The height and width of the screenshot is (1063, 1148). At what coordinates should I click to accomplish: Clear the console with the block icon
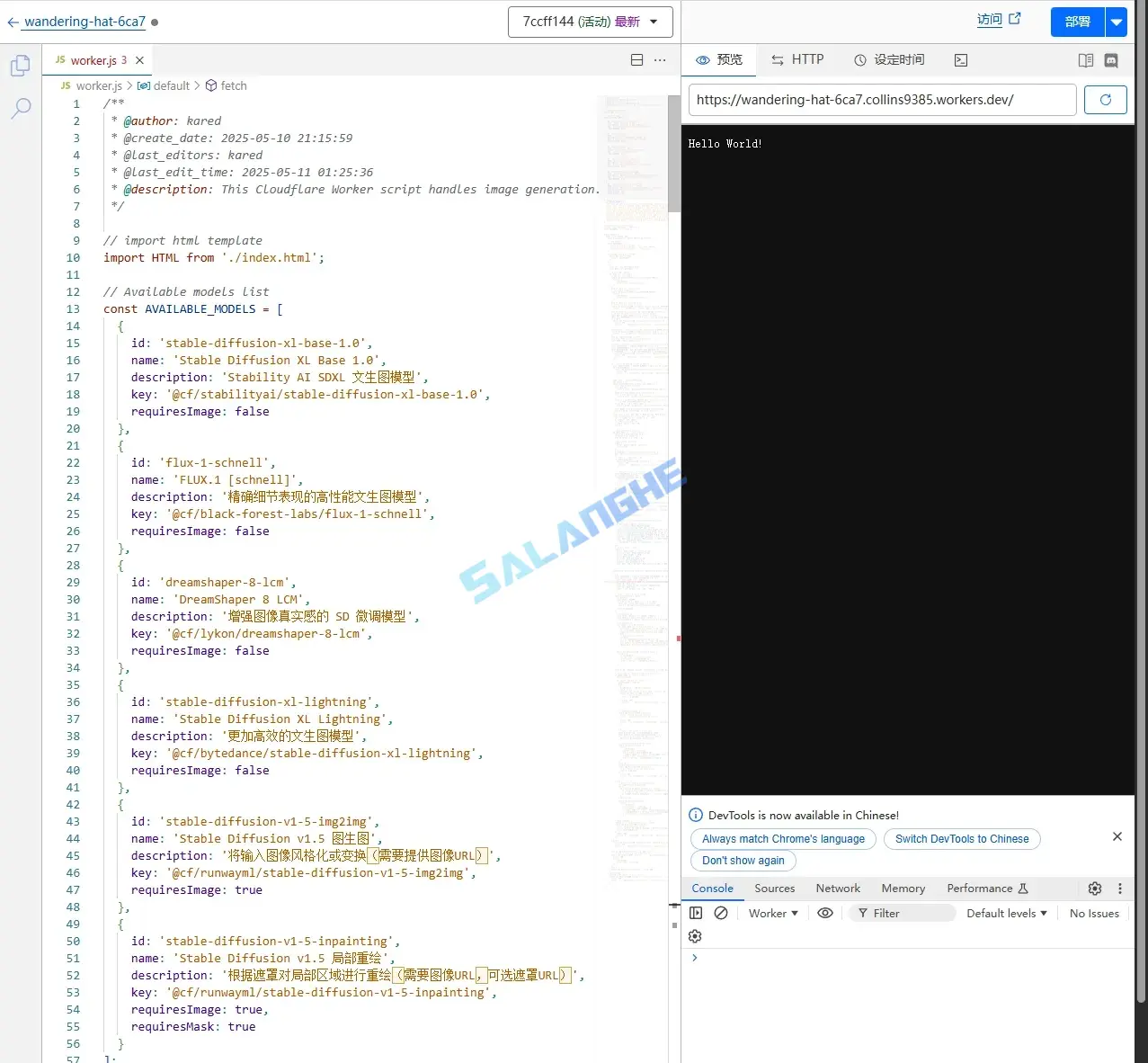tap(720, 913)
